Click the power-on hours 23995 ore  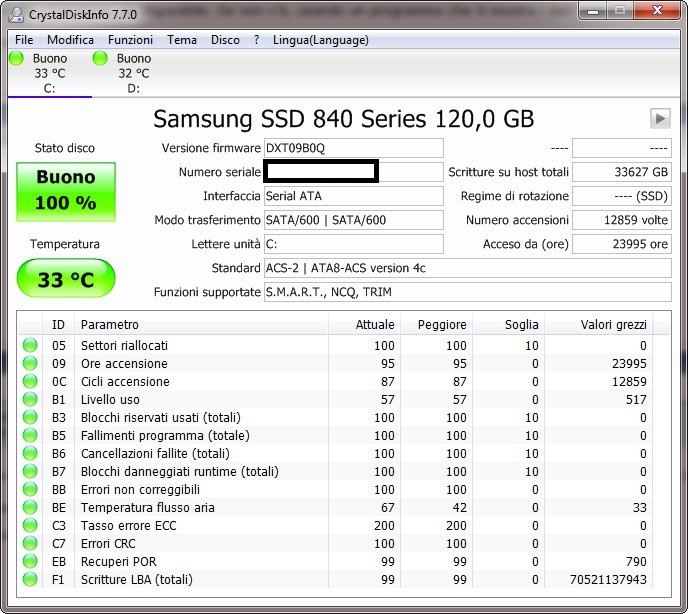pyautogui.click(x=622, y=244)
